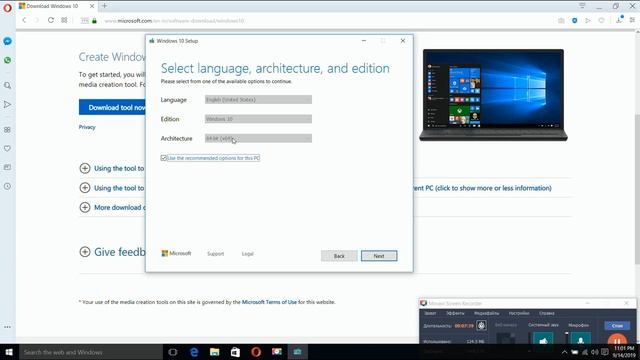This screenshot has height=360, width=640.
Task: Open the tab menu in Opera title bar
Action: pyautogui.click(x=582, y=6)
